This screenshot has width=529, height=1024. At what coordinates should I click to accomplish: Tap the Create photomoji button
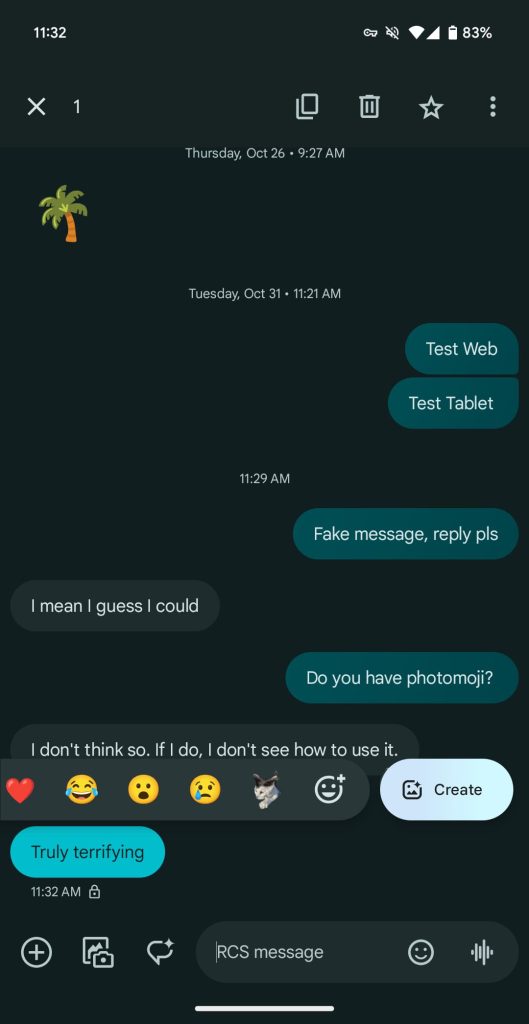point(447,790)
